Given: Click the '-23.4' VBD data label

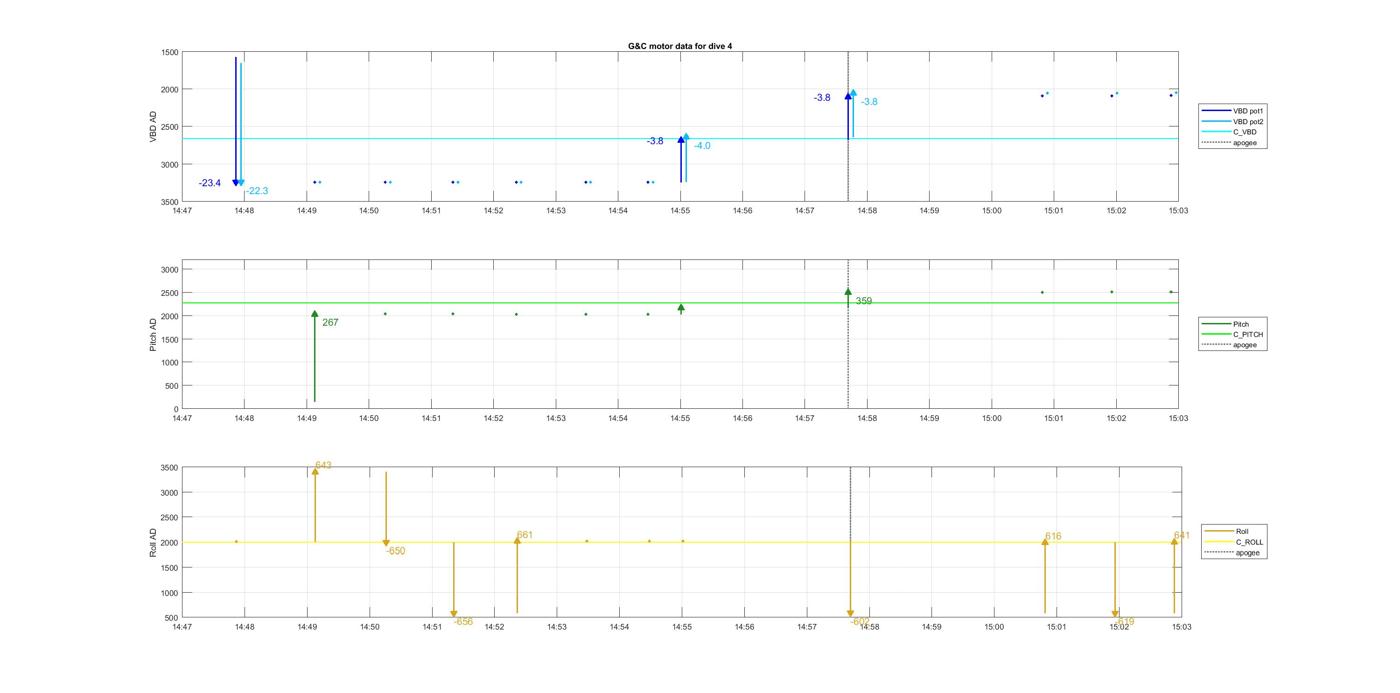Looking at the screenshot, I should (210, 183).
